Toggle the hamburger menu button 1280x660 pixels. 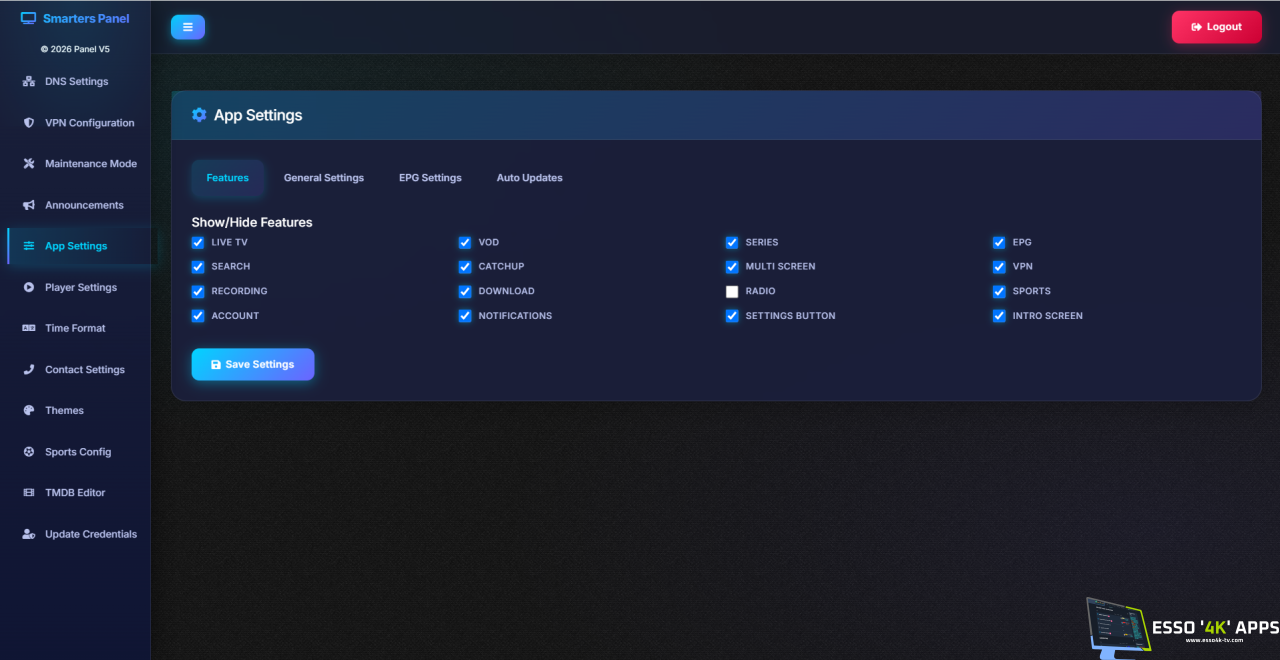point(188,27)
